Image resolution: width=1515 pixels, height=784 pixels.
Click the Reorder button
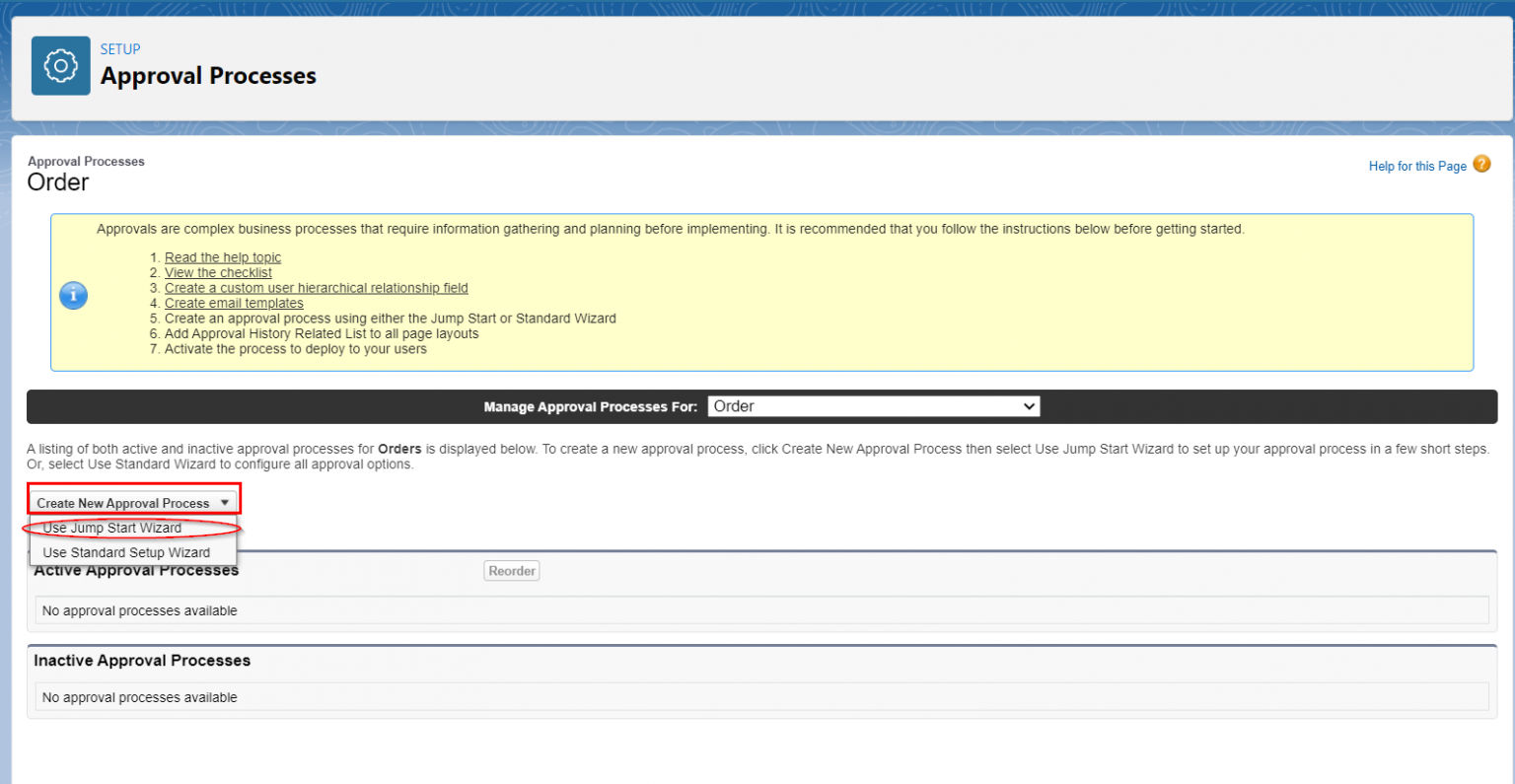click(x=511, y=570)
